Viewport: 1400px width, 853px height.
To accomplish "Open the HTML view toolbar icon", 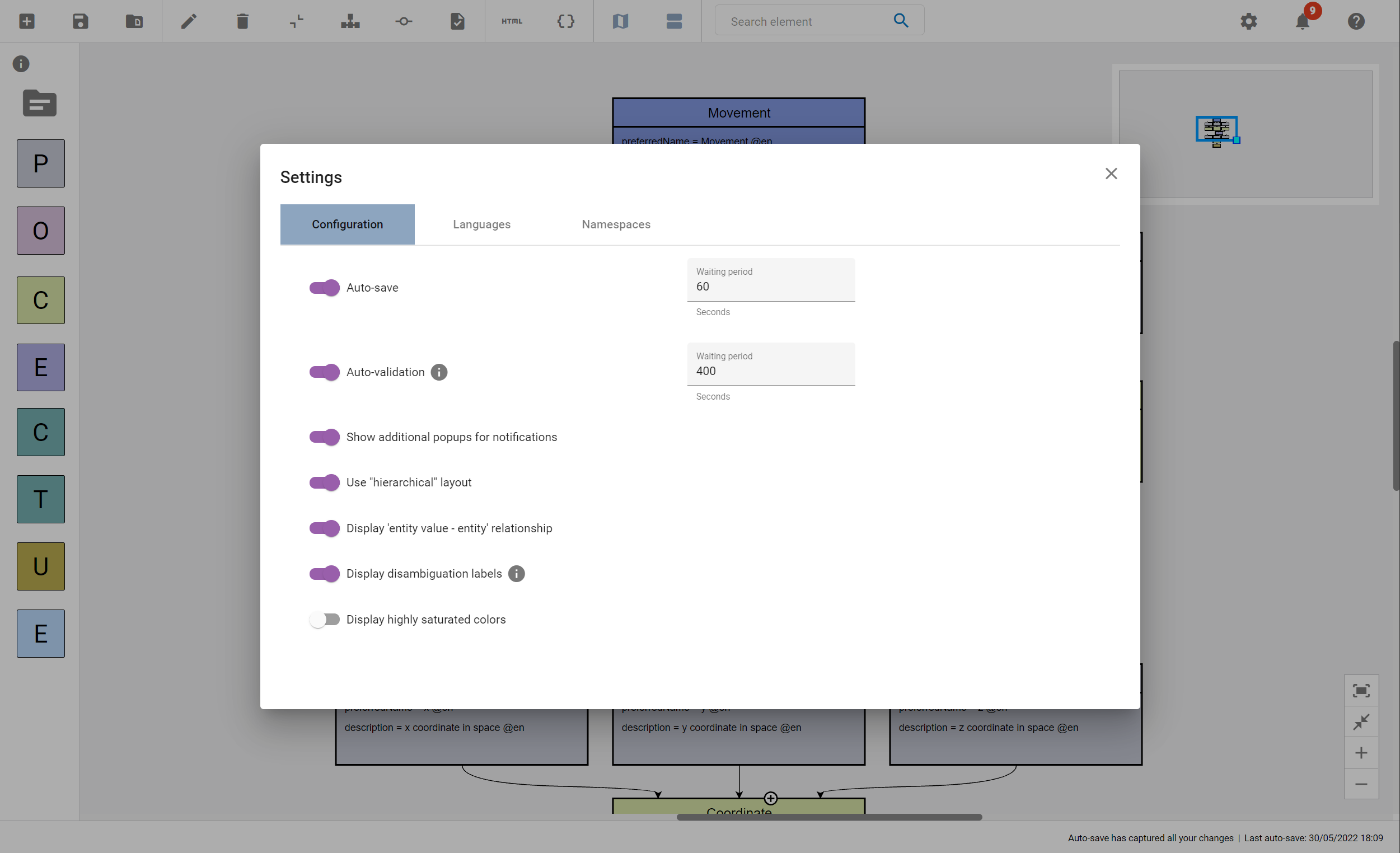I will coord(512,20).
